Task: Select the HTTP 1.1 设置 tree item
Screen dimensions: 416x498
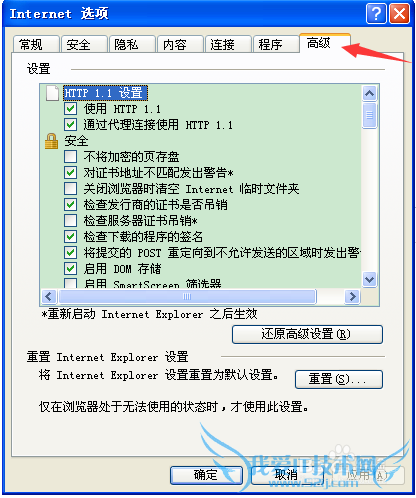Action: [105, 93]
